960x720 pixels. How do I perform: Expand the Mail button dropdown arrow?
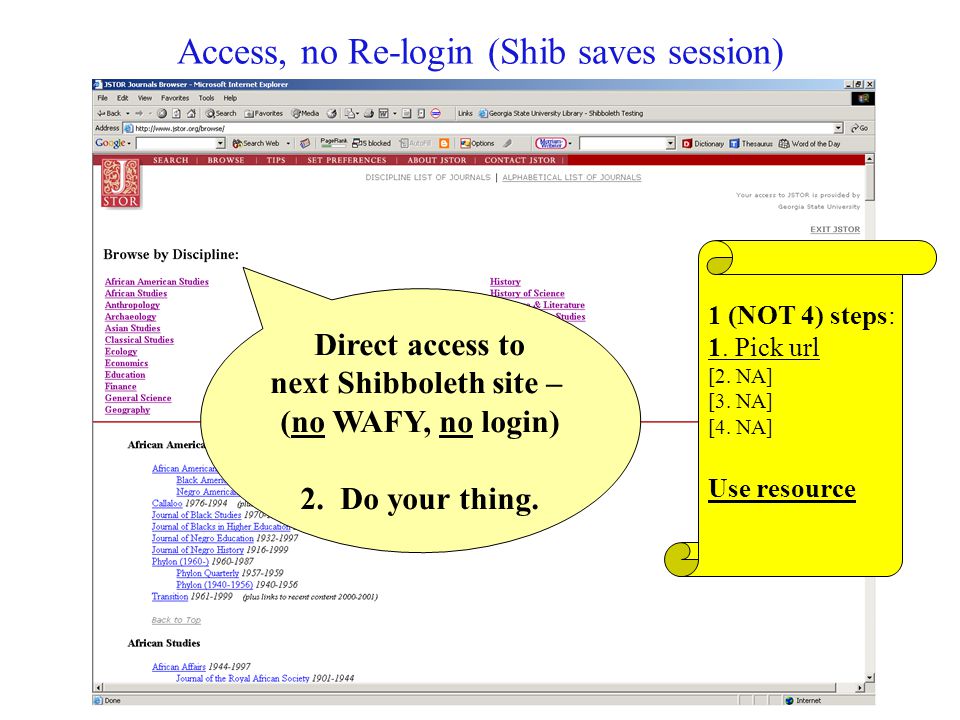point(358,113)
